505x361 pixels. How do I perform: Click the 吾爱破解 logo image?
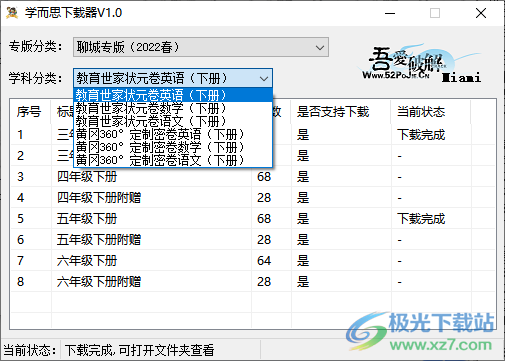tap(422, 63)
